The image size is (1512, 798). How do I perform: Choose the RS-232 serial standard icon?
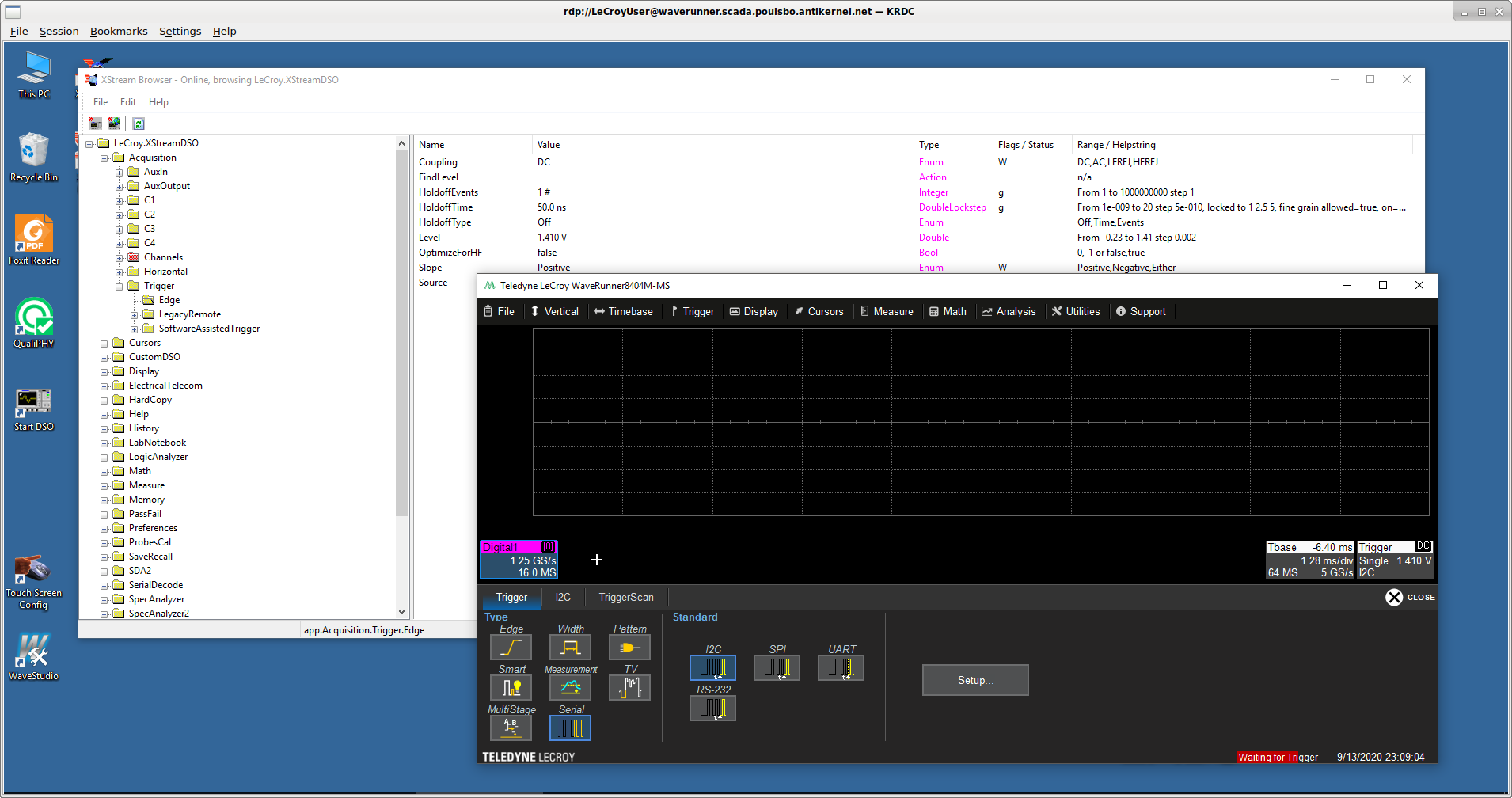(x=712, y=709)
